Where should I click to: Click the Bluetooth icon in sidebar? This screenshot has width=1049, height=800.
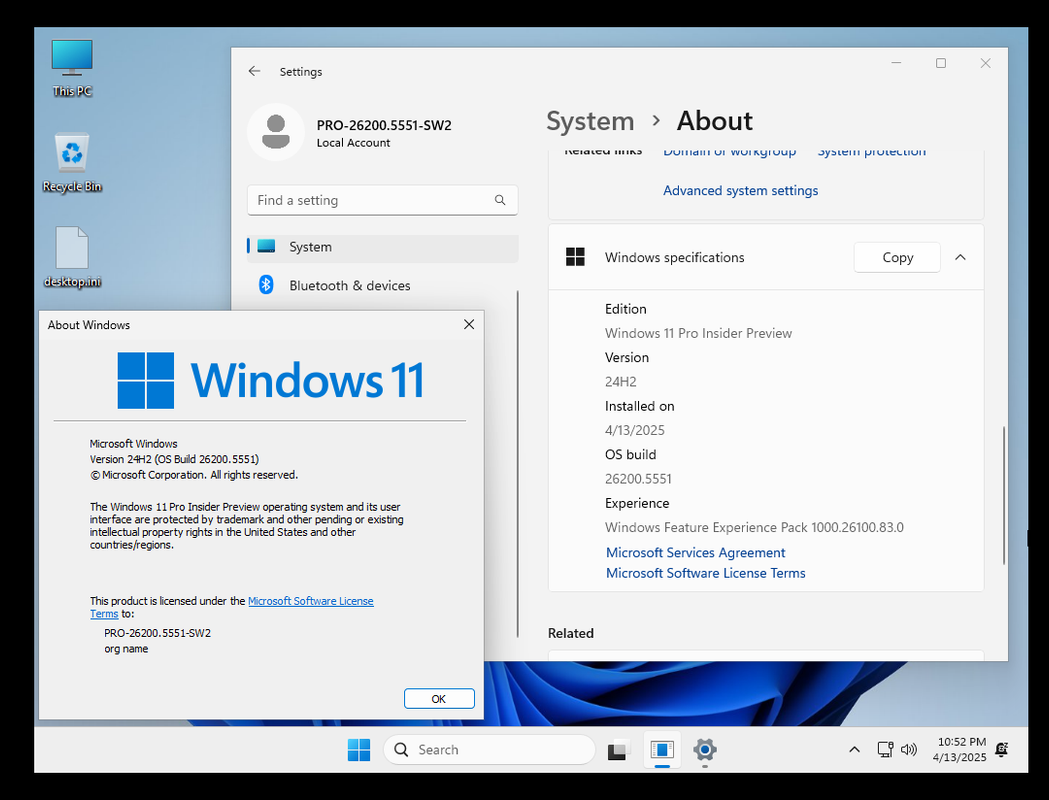pos(266,285)
